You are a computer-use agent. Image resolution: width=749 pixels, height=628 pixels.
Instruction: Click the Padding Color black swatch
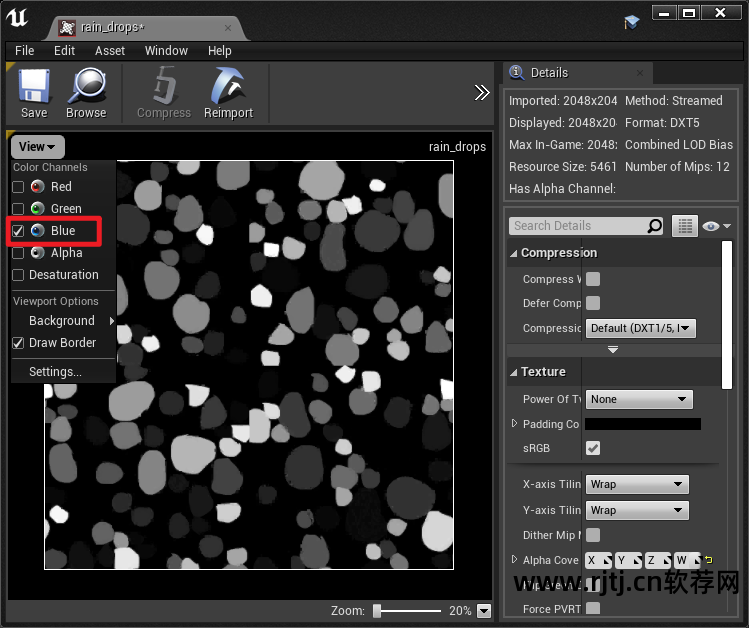click(x=643, y=424)
